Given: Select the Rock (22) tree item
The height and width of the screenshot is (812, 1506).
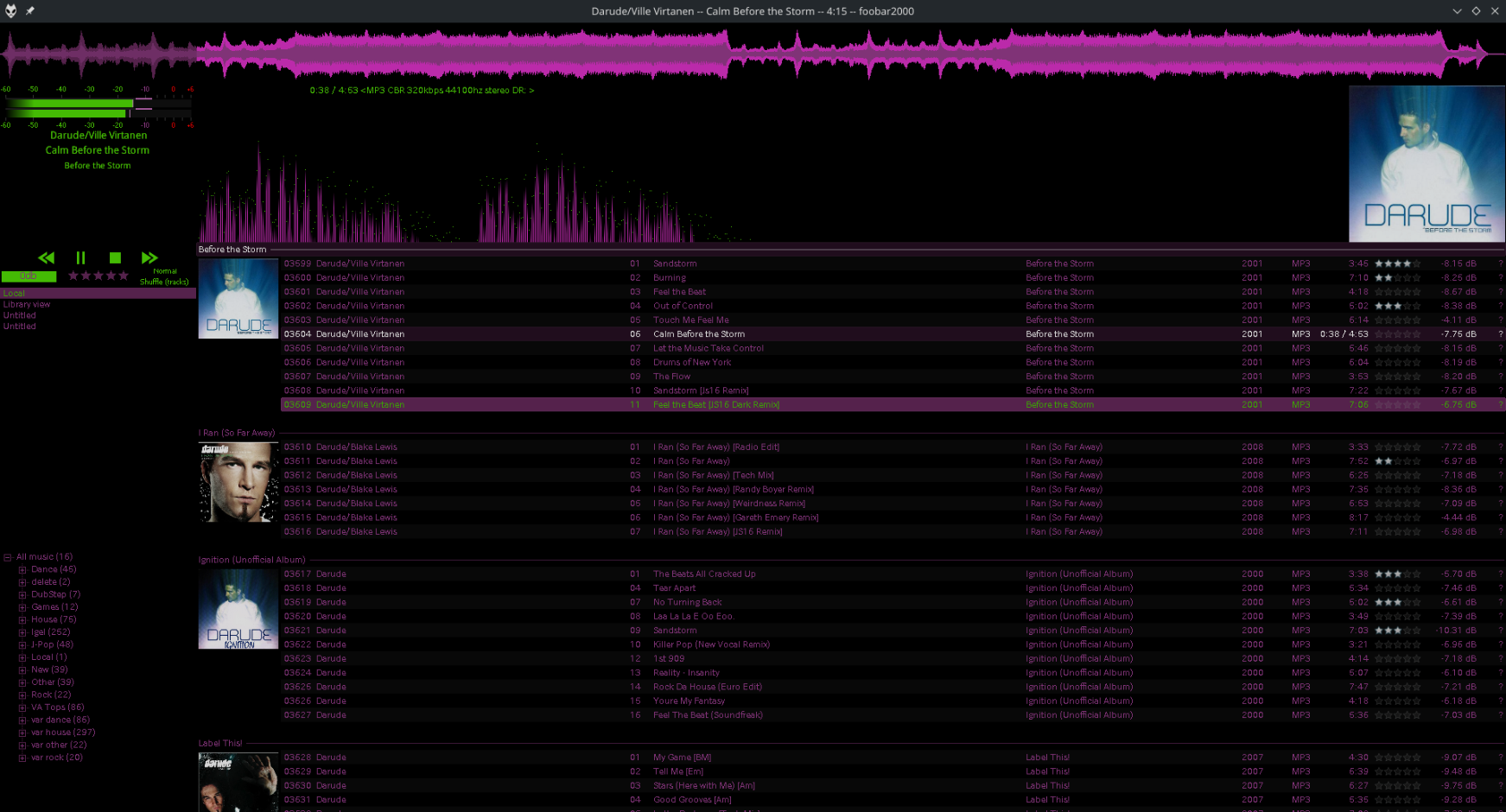Looking at the screenshot, I should pyautogui.click(x=51, y=695).
